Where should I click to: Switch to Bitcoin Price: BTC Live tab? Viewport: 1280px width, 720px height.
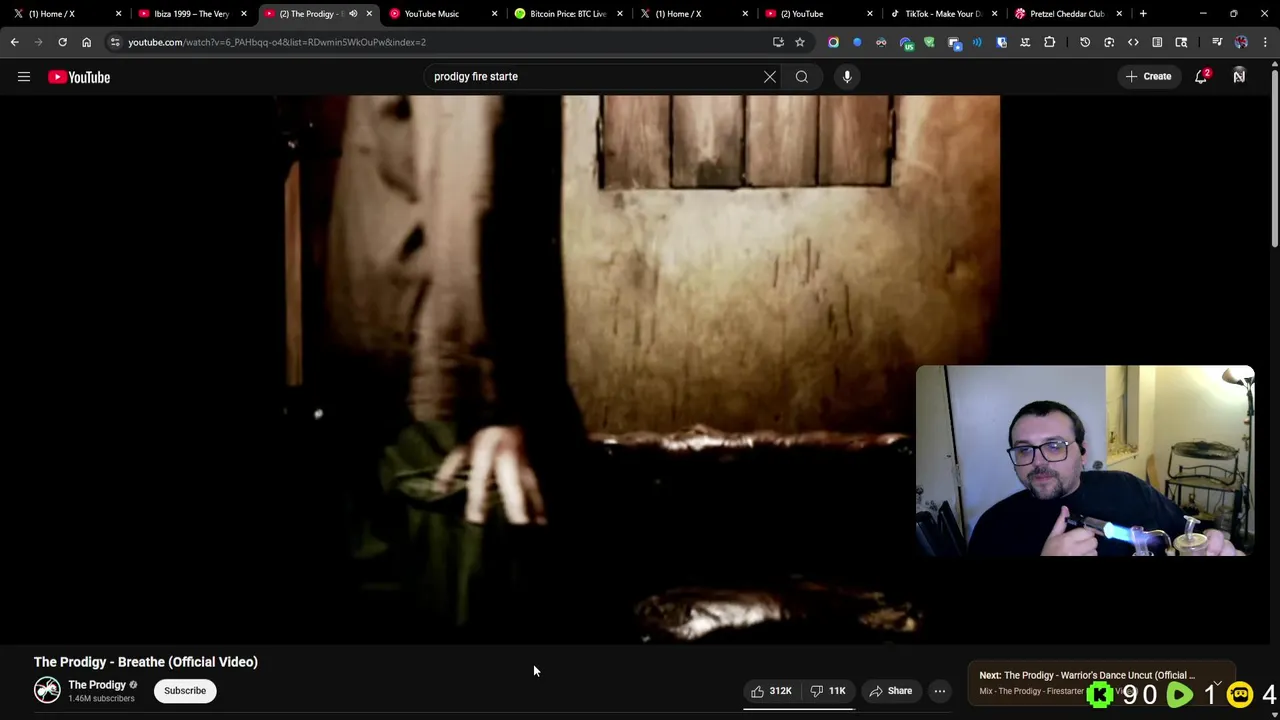567,14
